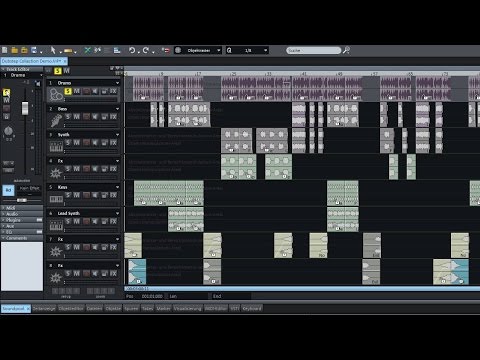Mute the Synth track
The width and height of the screenshot is (480, 360).
click(76, 143)
